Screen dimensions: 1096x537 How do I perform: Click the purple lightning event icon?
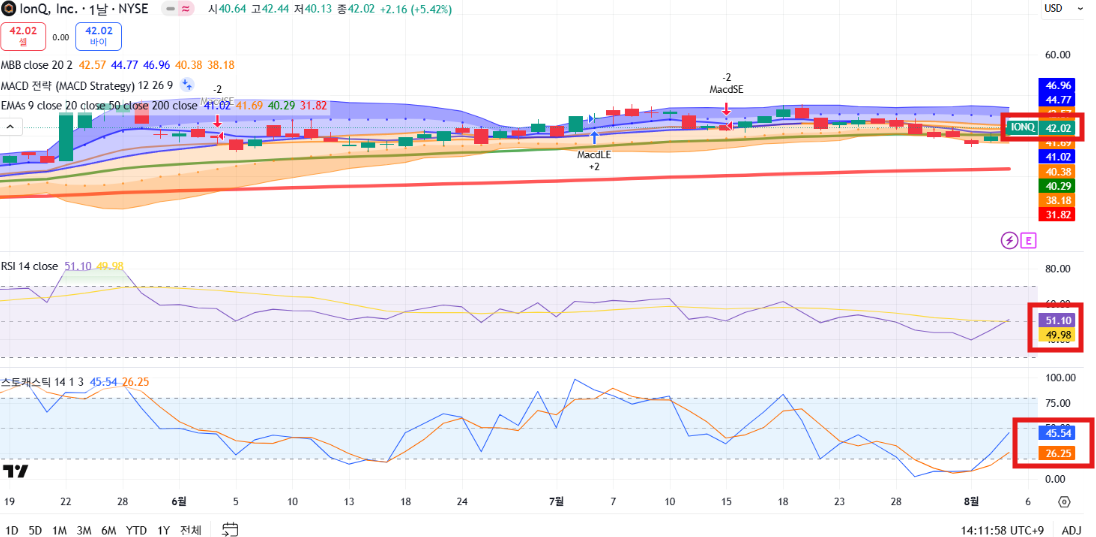(x=1009, y=241)
